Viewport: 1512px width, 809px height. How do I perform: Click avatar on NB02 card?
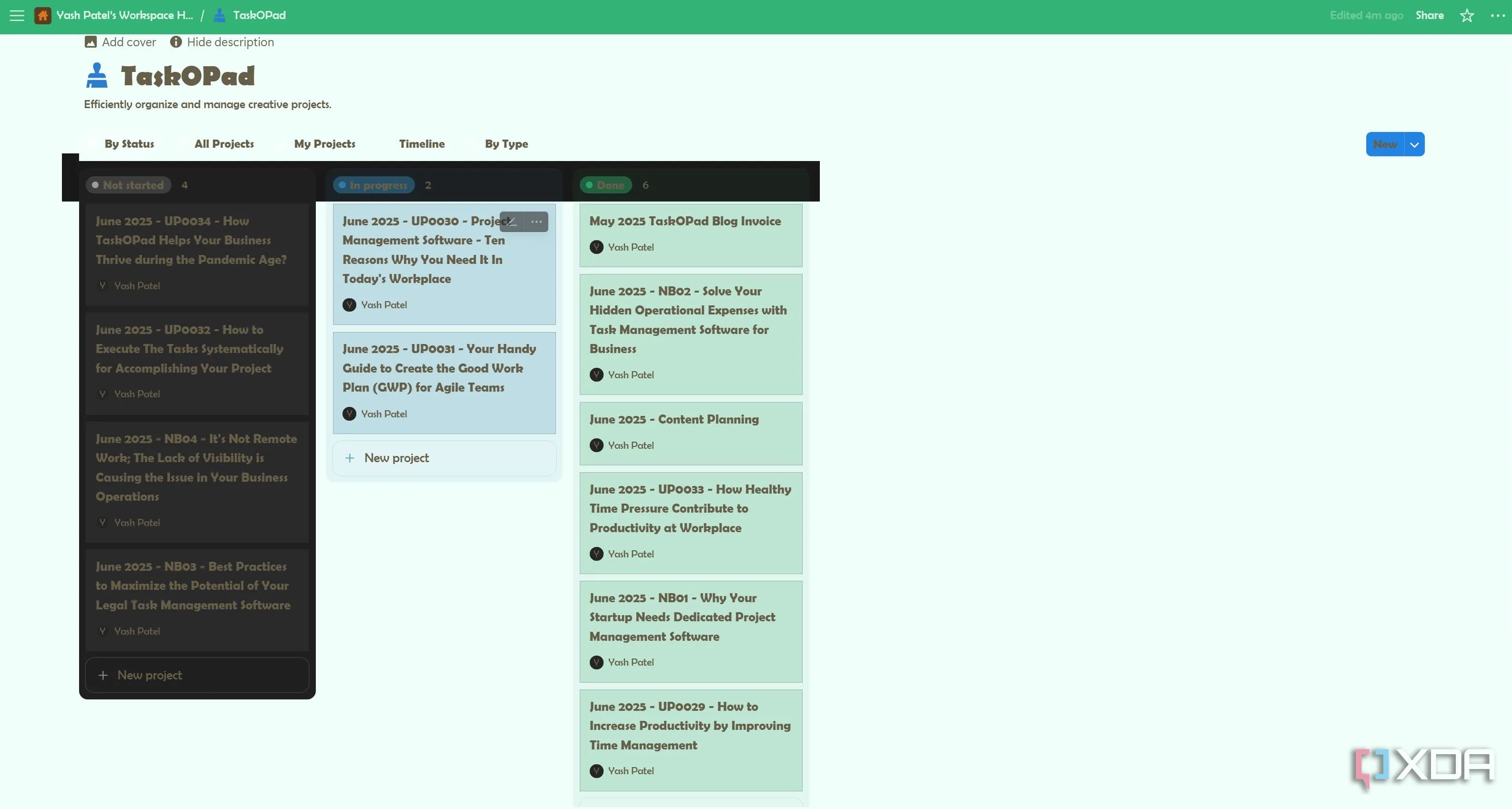pos(596,374)
